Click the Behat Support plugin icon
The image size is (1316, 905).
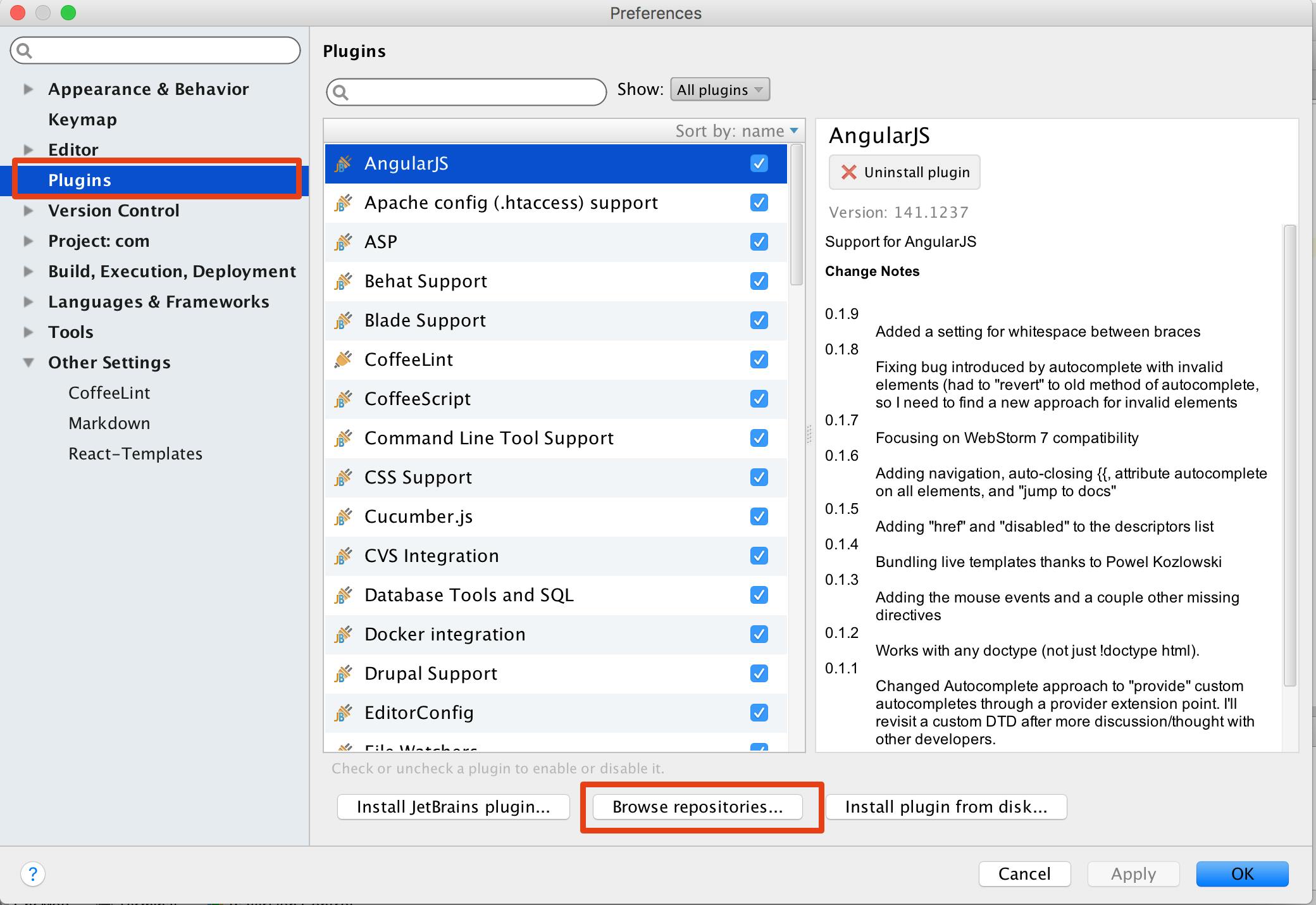coord(343,282)
